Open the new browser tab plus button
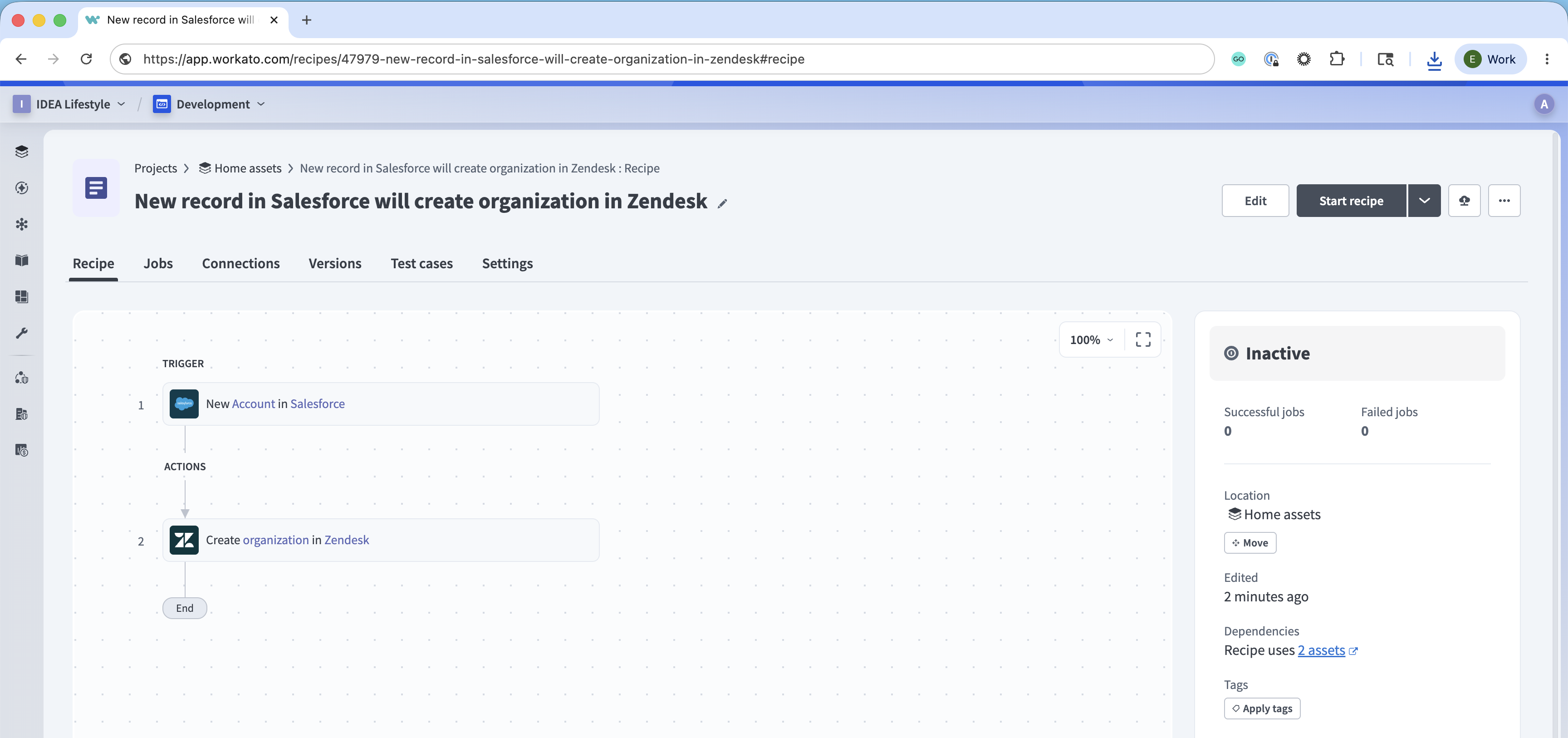The height and width of the screenshot is (738, 1568). pyautogui.click(x=307, y=20)
